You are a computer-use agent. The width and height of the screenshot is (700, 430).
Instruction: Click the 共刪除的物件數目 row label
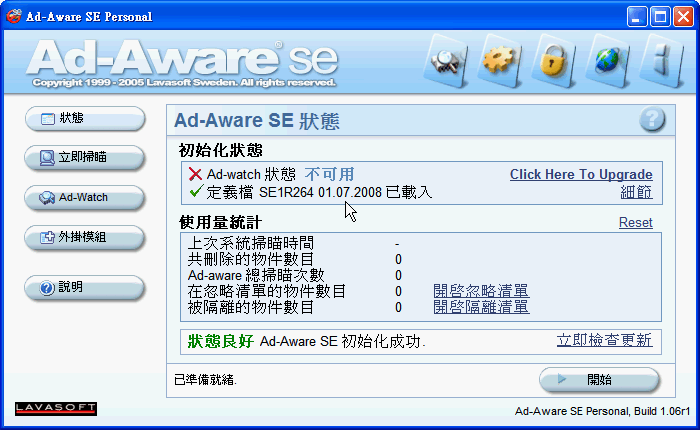point(251,259)
